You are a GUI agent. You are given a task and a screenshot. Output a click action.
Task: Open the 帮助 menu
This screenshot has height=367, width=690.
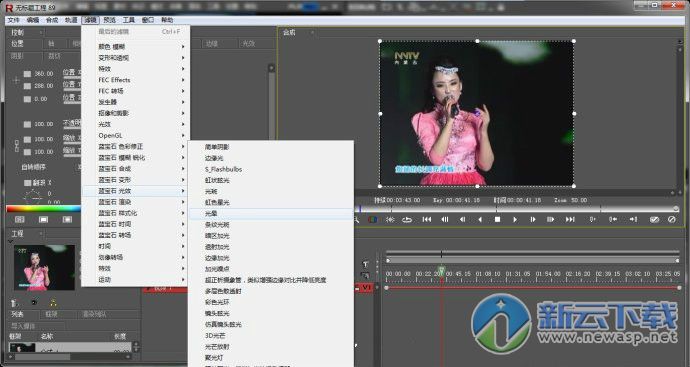[167, 20]
